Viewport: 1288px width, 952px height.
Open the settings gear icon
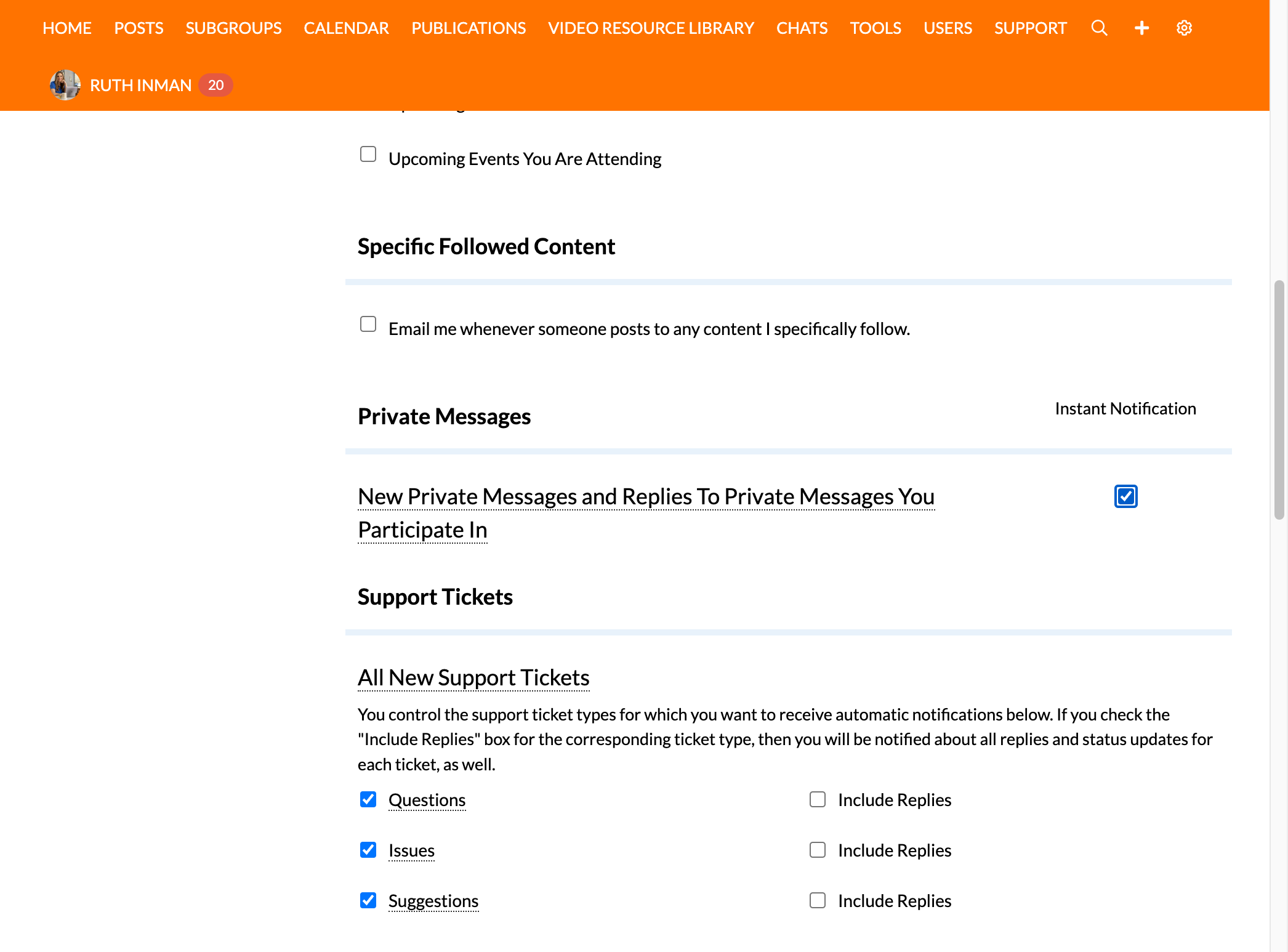point(1184,28)
